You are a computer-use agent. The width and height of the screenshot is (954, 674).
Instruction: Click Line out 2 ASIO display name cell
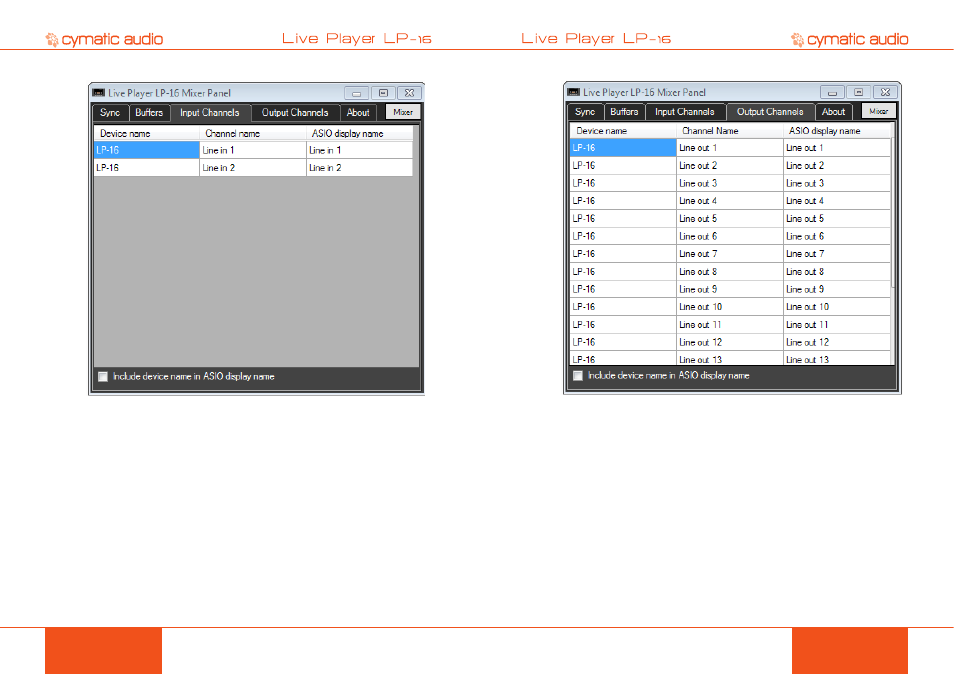[x=837, y=165]
